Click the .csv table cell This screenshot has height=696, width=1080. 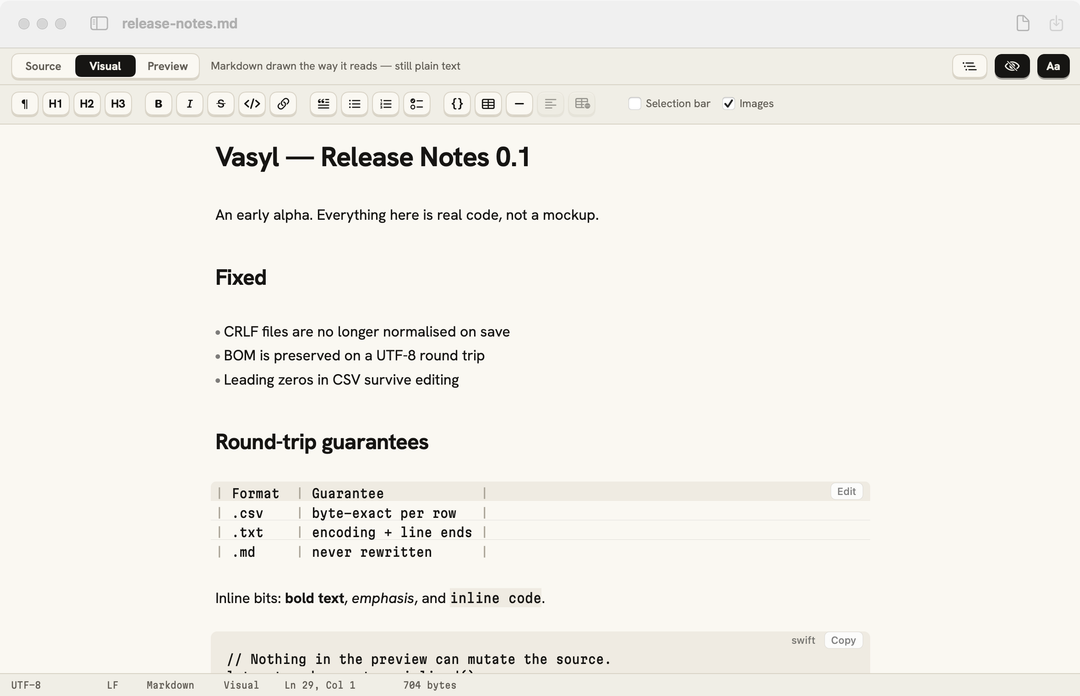247,513
